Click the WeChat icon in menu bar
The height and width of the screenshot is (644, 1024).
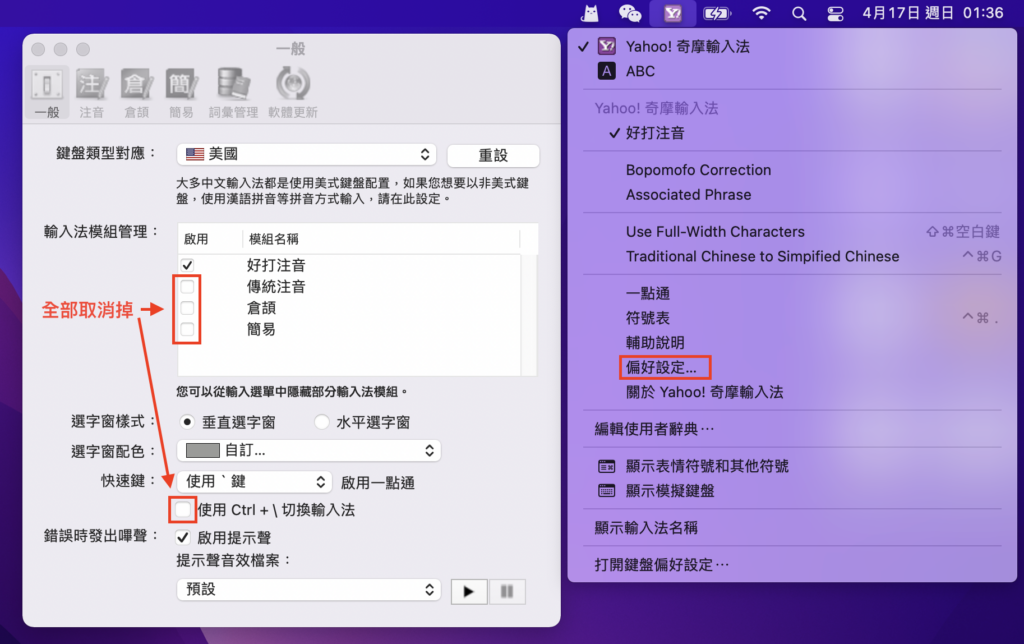(x=630, y=13)
